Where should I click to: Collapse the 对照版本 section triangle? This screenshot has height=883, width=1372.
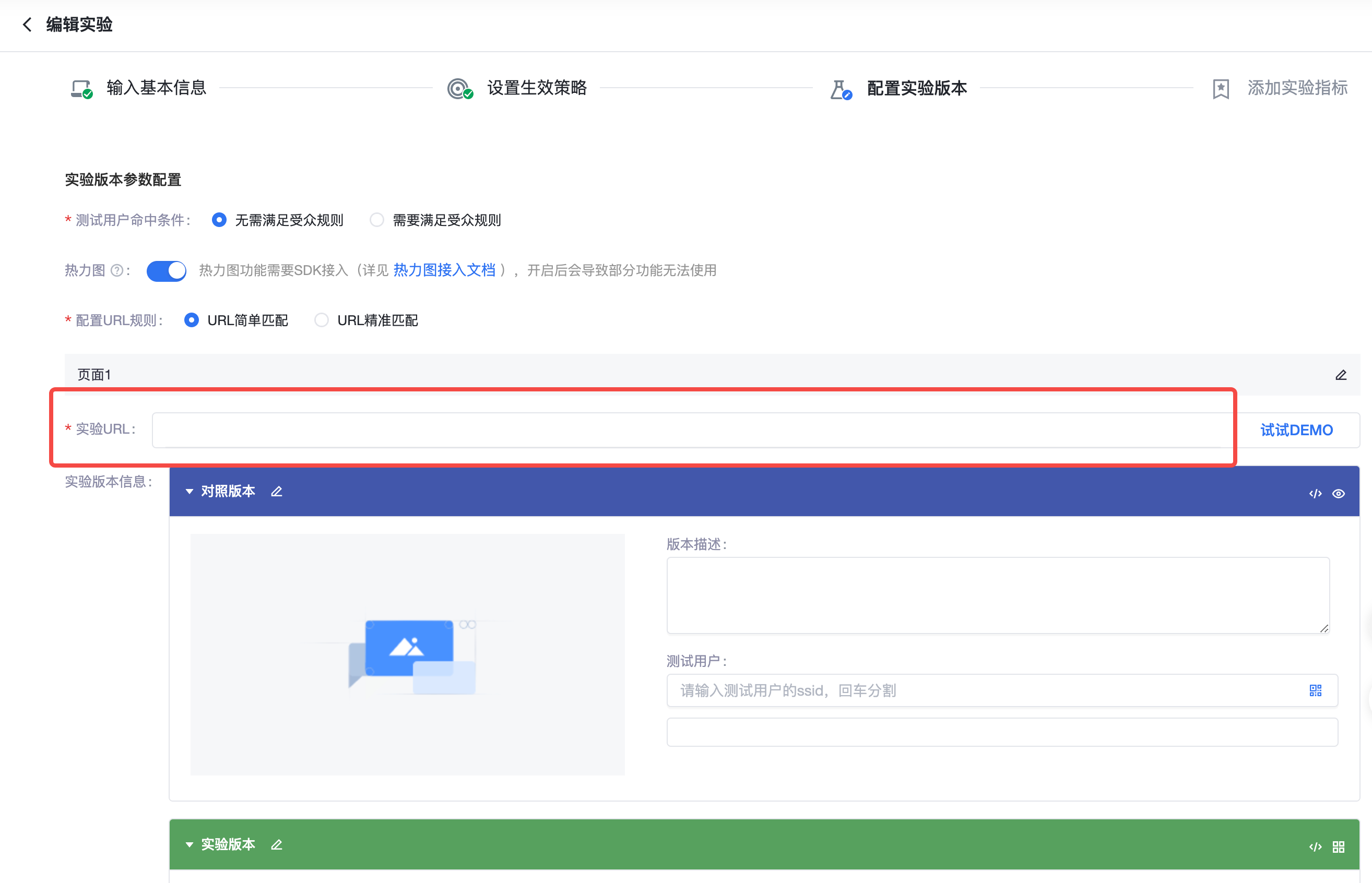(x=190, y=492)
